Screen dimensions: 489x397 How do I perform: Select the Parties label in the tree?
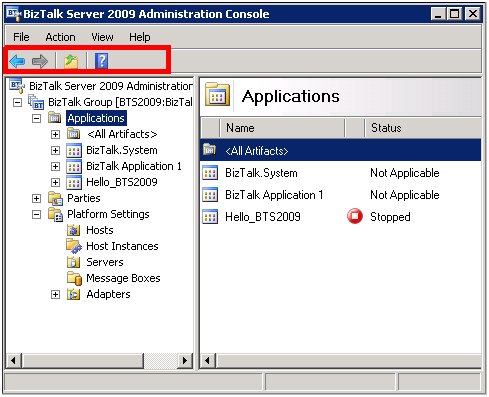pos(84,198)
